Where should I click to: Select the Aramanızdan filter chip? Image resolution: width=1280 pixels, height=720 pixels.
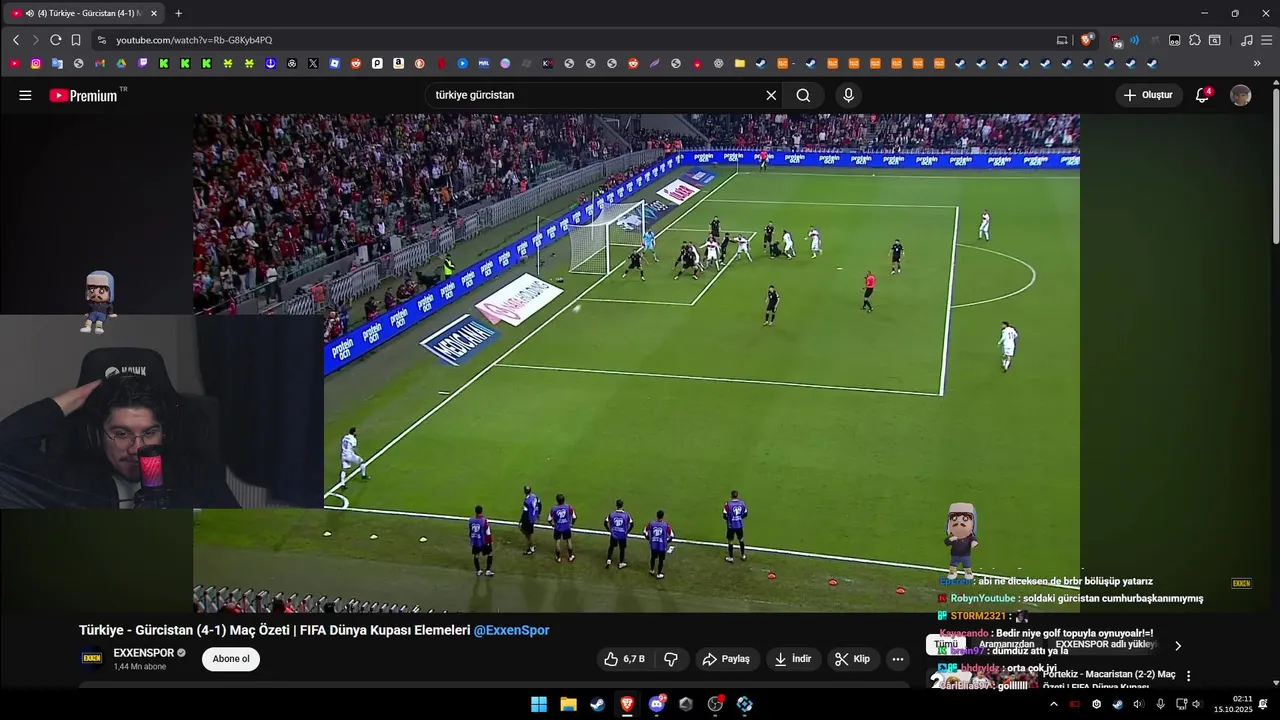[1006, 645]
